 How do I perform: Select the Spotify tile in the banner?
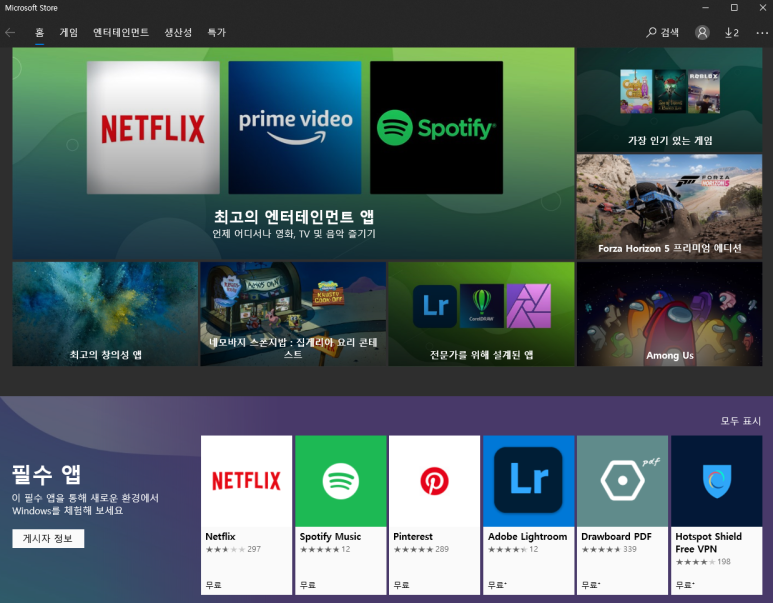coord(436,127)
